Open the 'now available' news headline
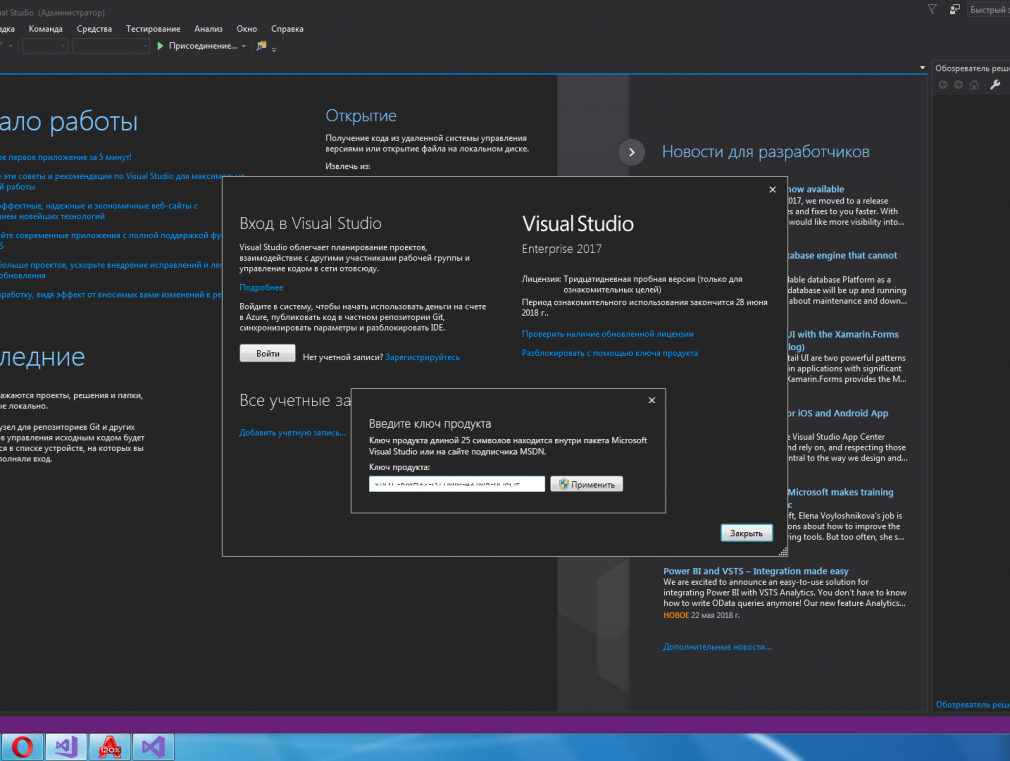This screenshot has width=1010, height=761. coord(815,189)
